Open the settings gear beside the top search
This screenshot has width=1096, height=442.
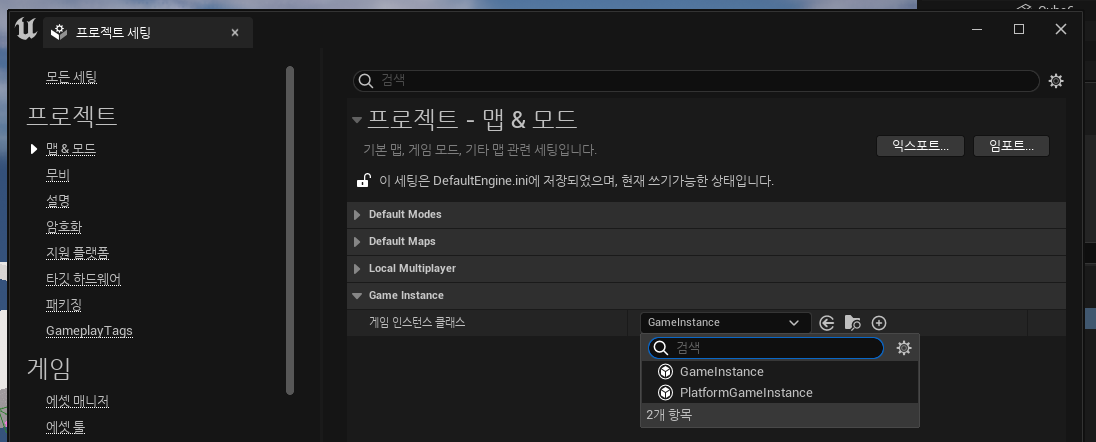(1056, 81)
